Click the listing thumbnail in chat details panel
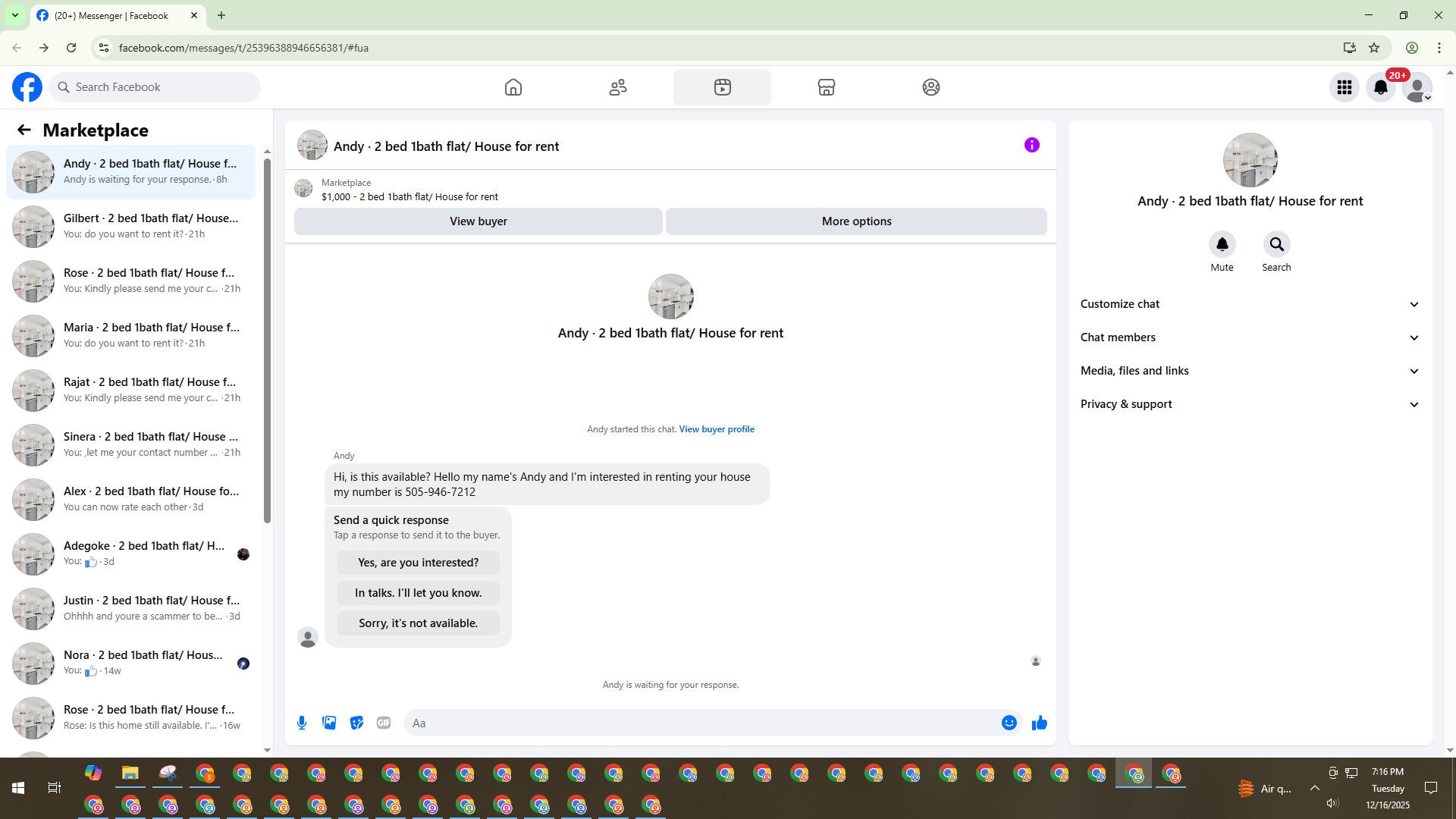The height and width of the screenshot is (819, 1456). (1250, 160)
